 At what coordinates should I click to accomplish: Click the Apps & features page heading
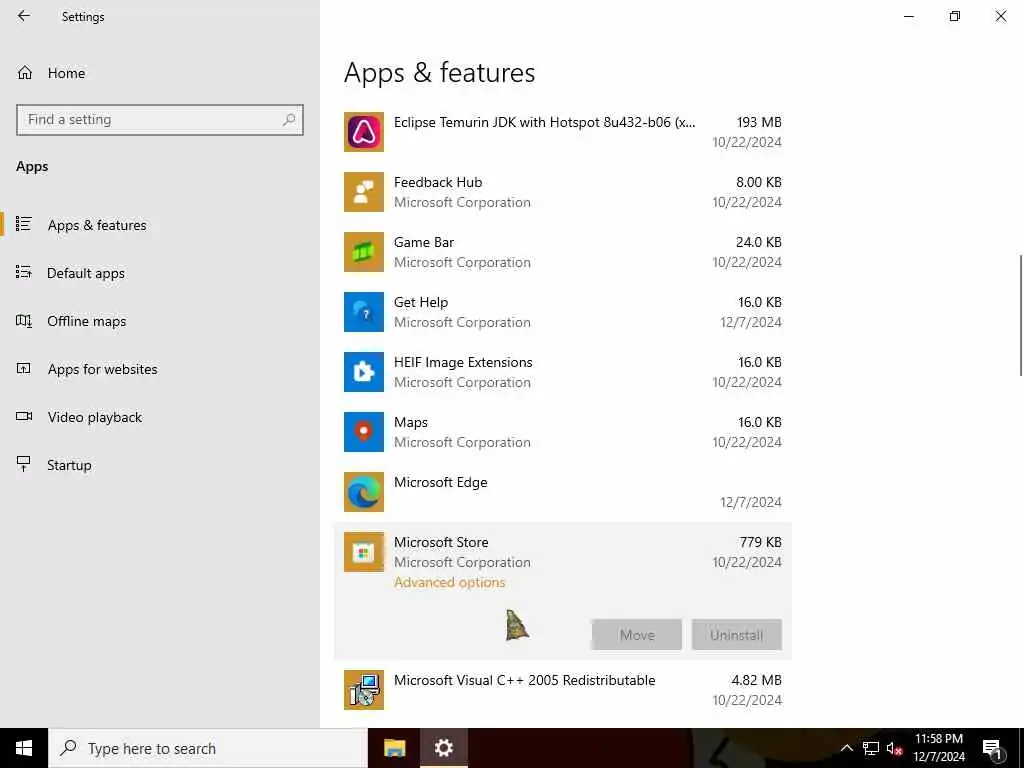point(440,73)
